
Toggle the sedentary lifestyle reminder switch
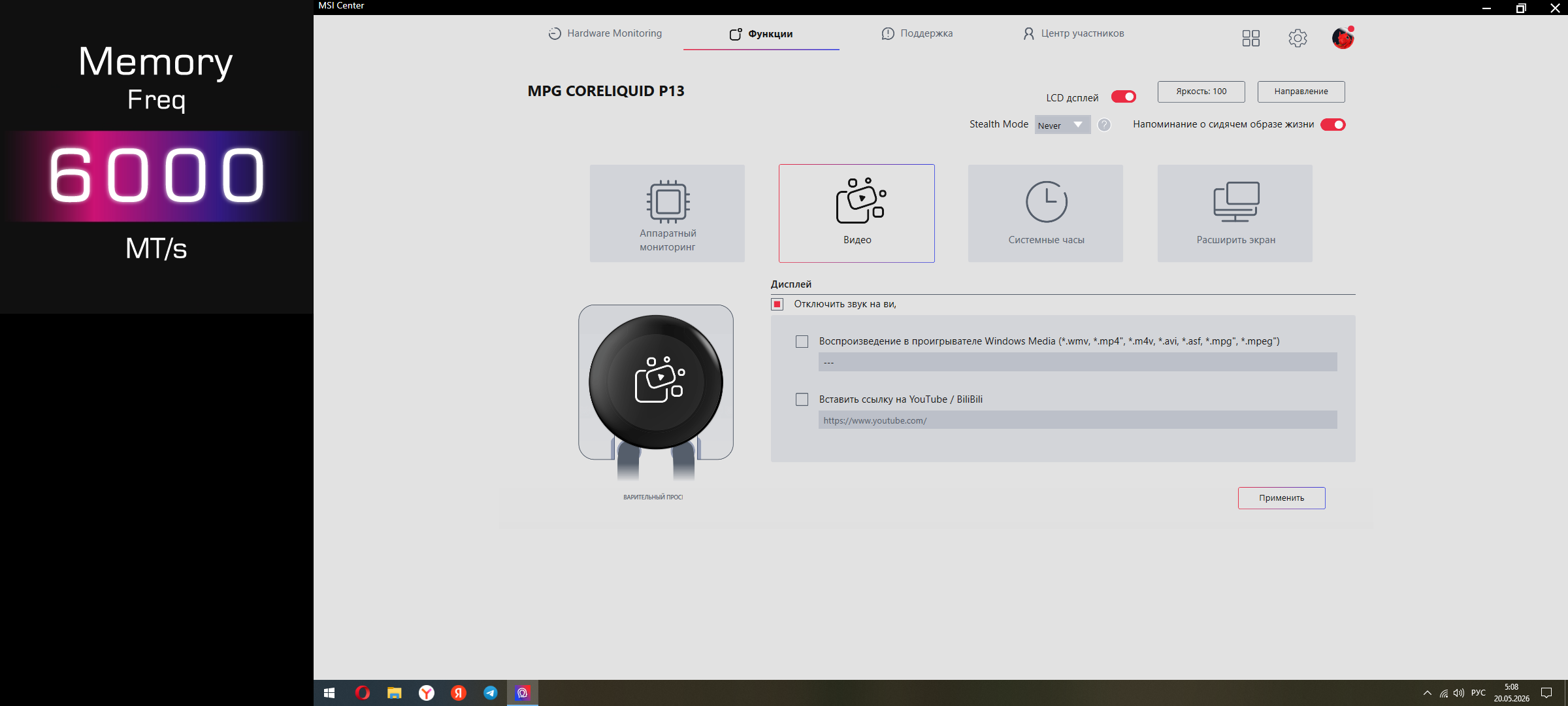click(1333, 125)
